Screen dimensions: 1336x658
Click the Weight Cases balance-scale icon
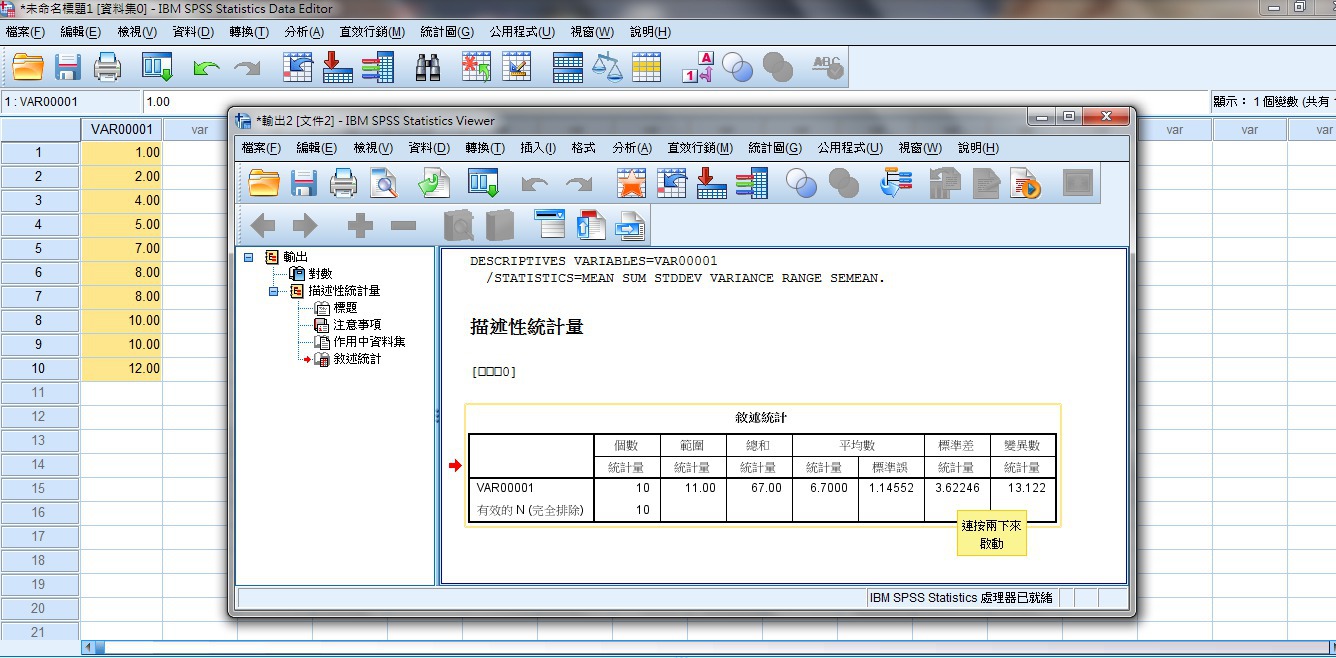tap(607, 67)
